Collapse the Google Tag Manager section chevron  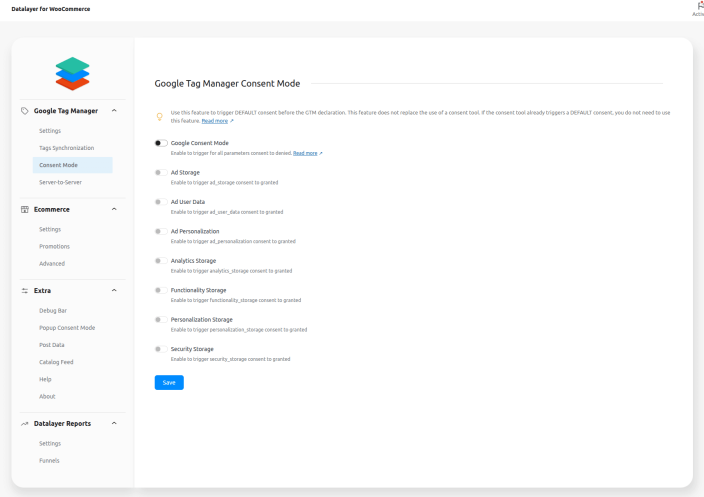(114, 110)
